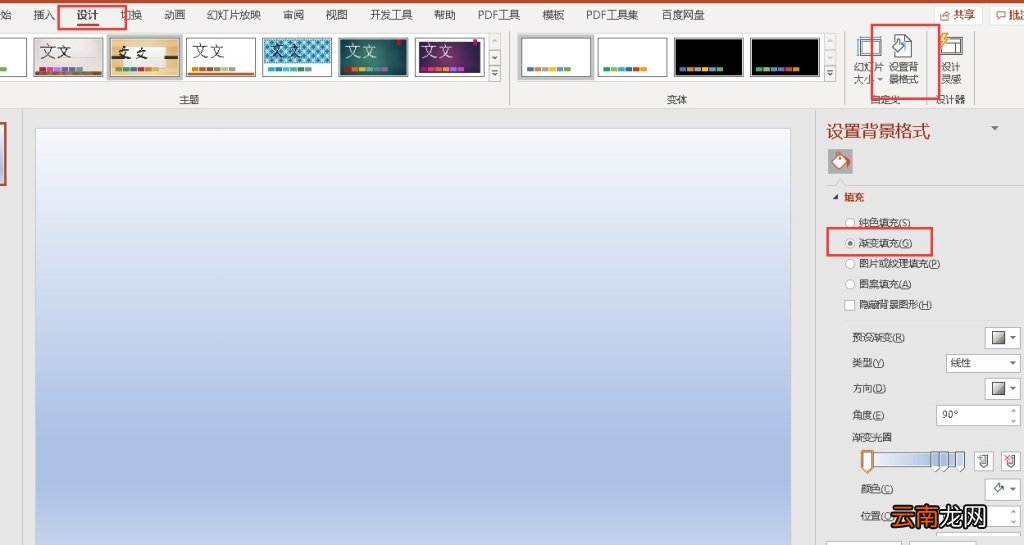Select the dark purple theme thumbnail

(x=450, y=57)
